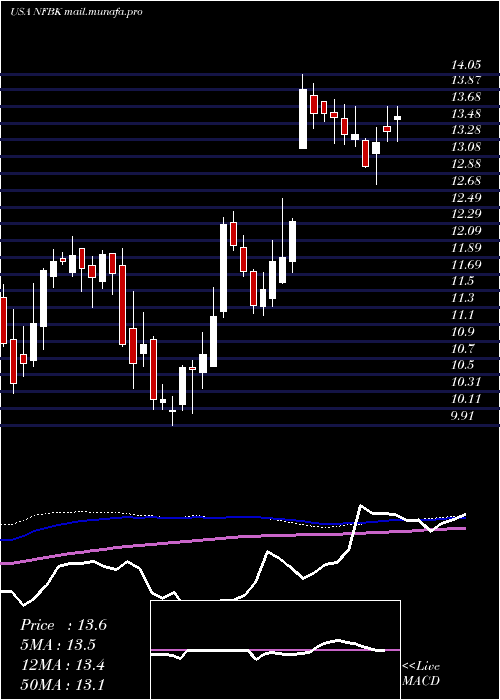Select the 10.7 price axis label
The width and height of the screenshot is (500, 700).
[x=462, y=349]
